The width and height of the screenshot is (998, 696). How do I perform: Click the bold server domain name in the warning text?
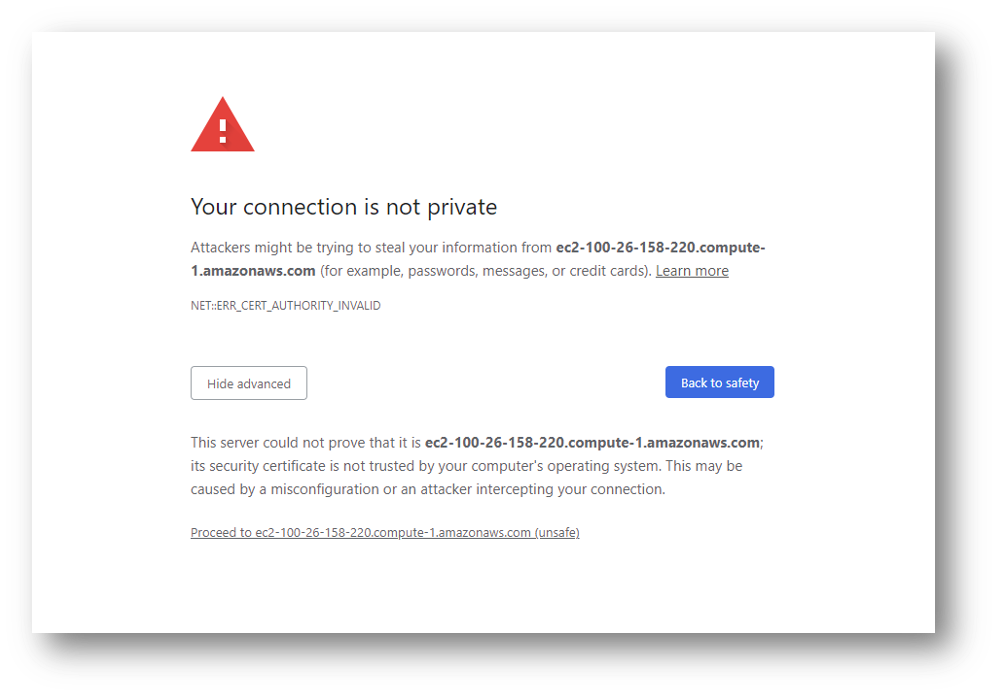coord(660,247)
